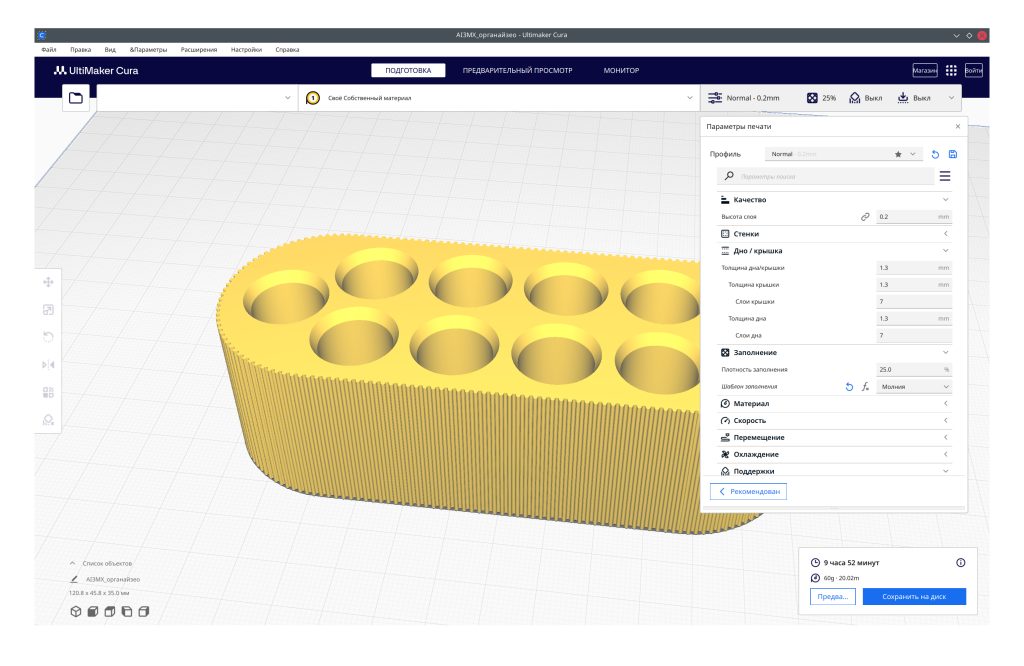Image resolution: width=1024 pixels, height=666 pixels.
Task: Click the open file folder icon
Action: [76, 97]
